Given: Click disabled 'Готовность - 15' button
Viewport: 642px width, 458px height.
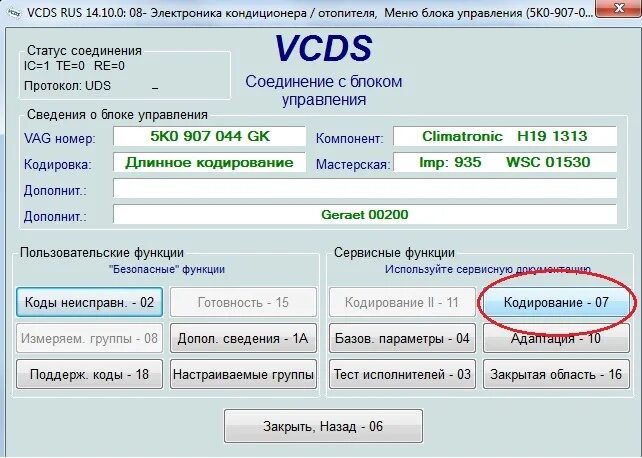Looking at the screenshot, I should point(243,302).
